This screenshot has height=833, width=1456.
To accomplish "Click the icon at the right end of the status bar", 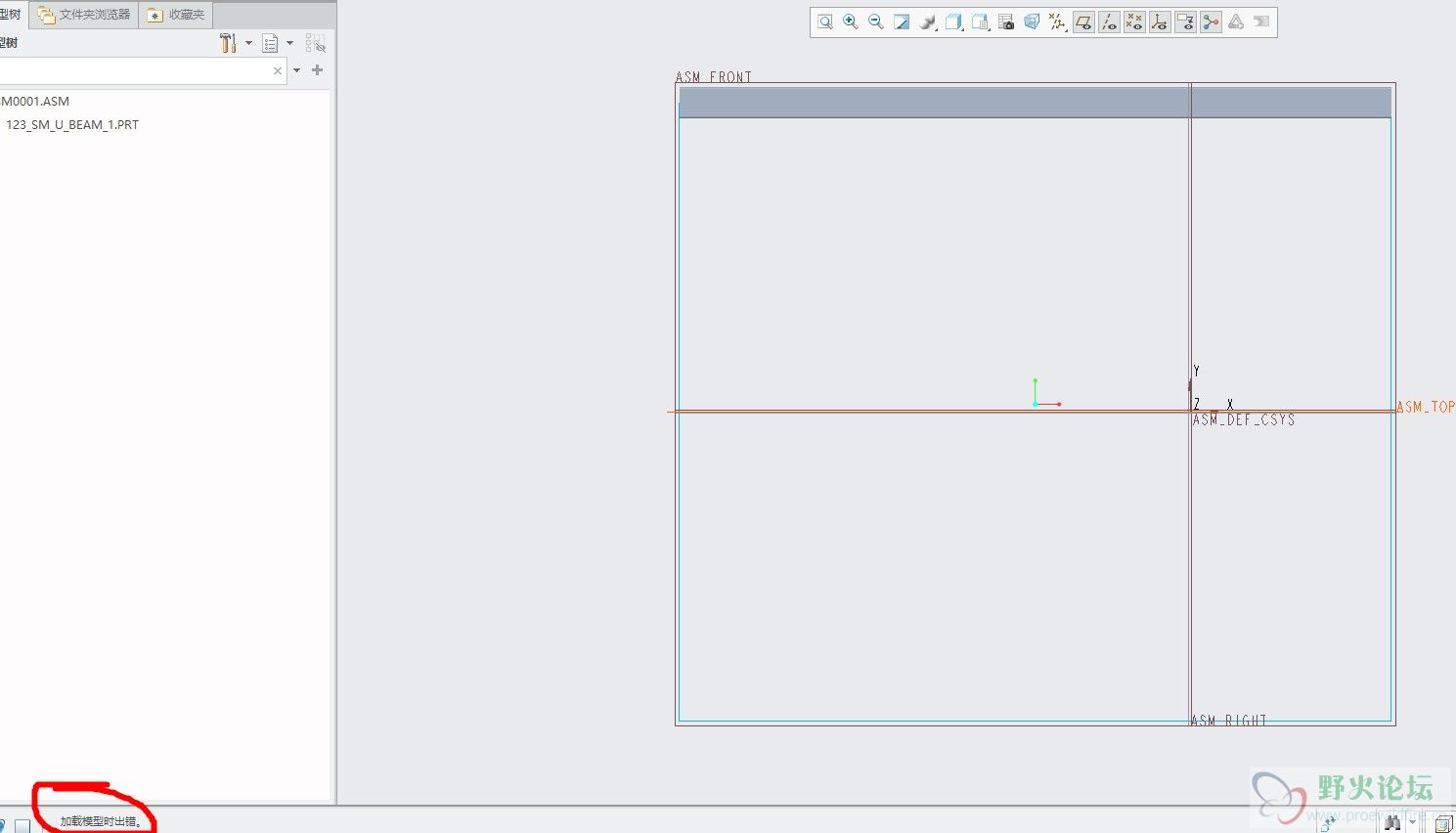I will (x=1443, y=824).
